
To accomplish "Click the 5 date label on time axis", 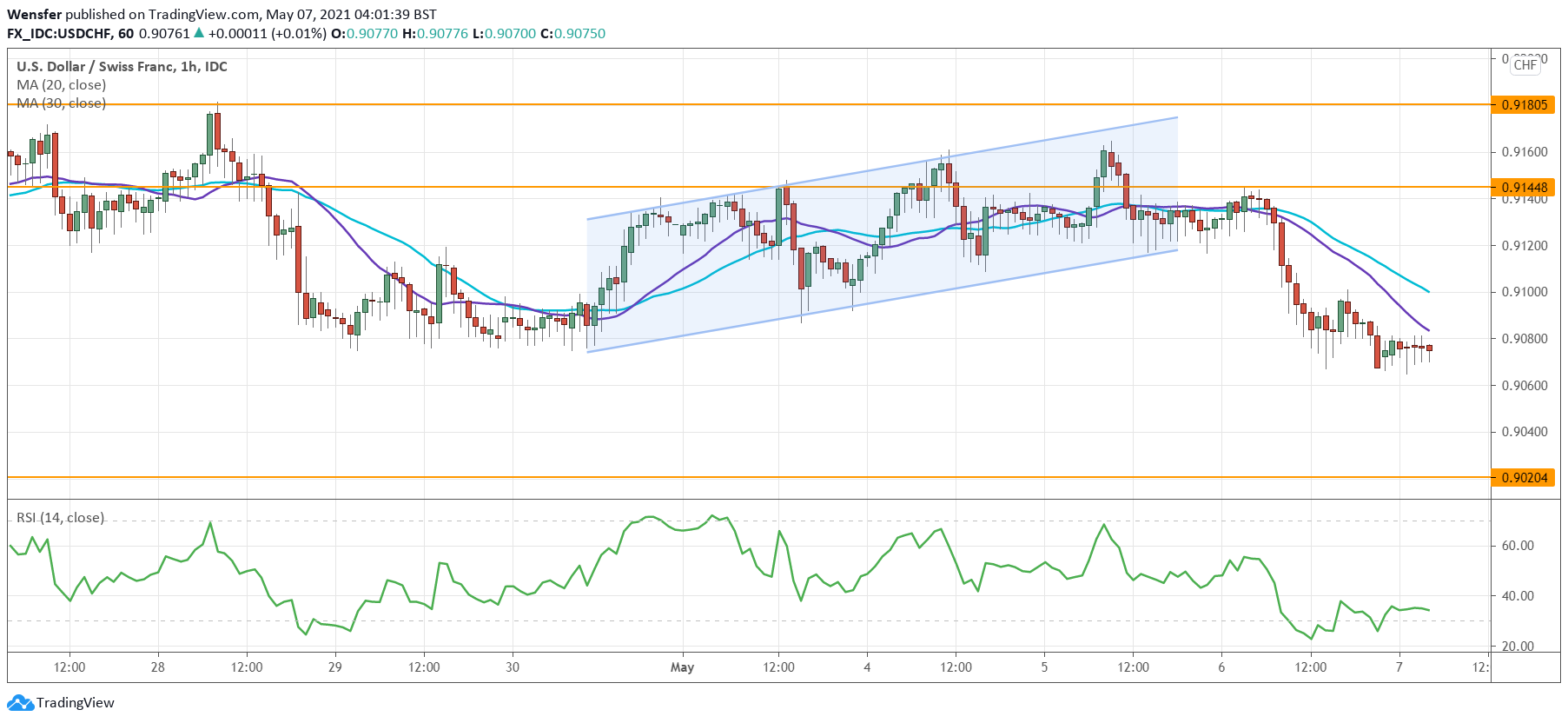I will [1044, 667].
